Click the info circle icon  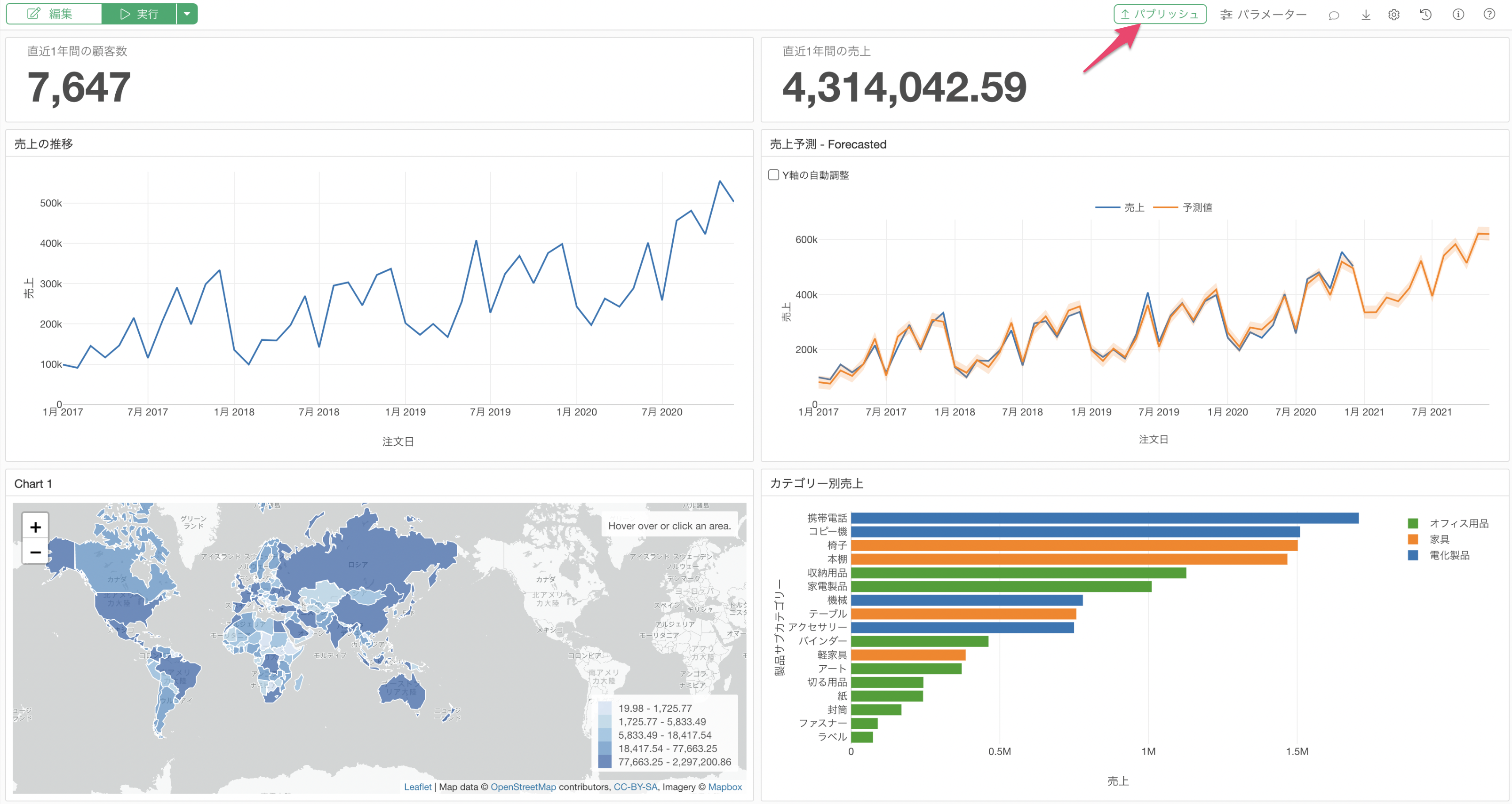tap(1458, 15)
